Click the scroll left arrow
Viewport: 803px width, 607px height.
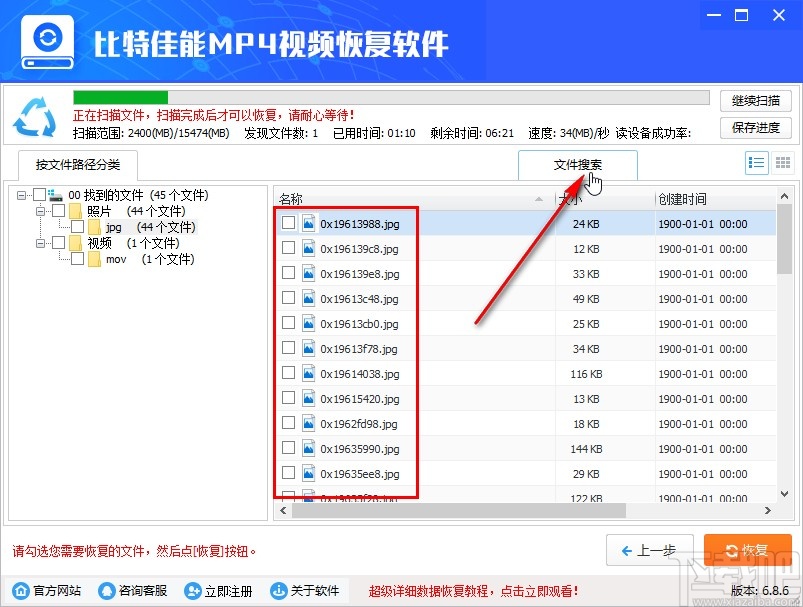pos(283,511)
